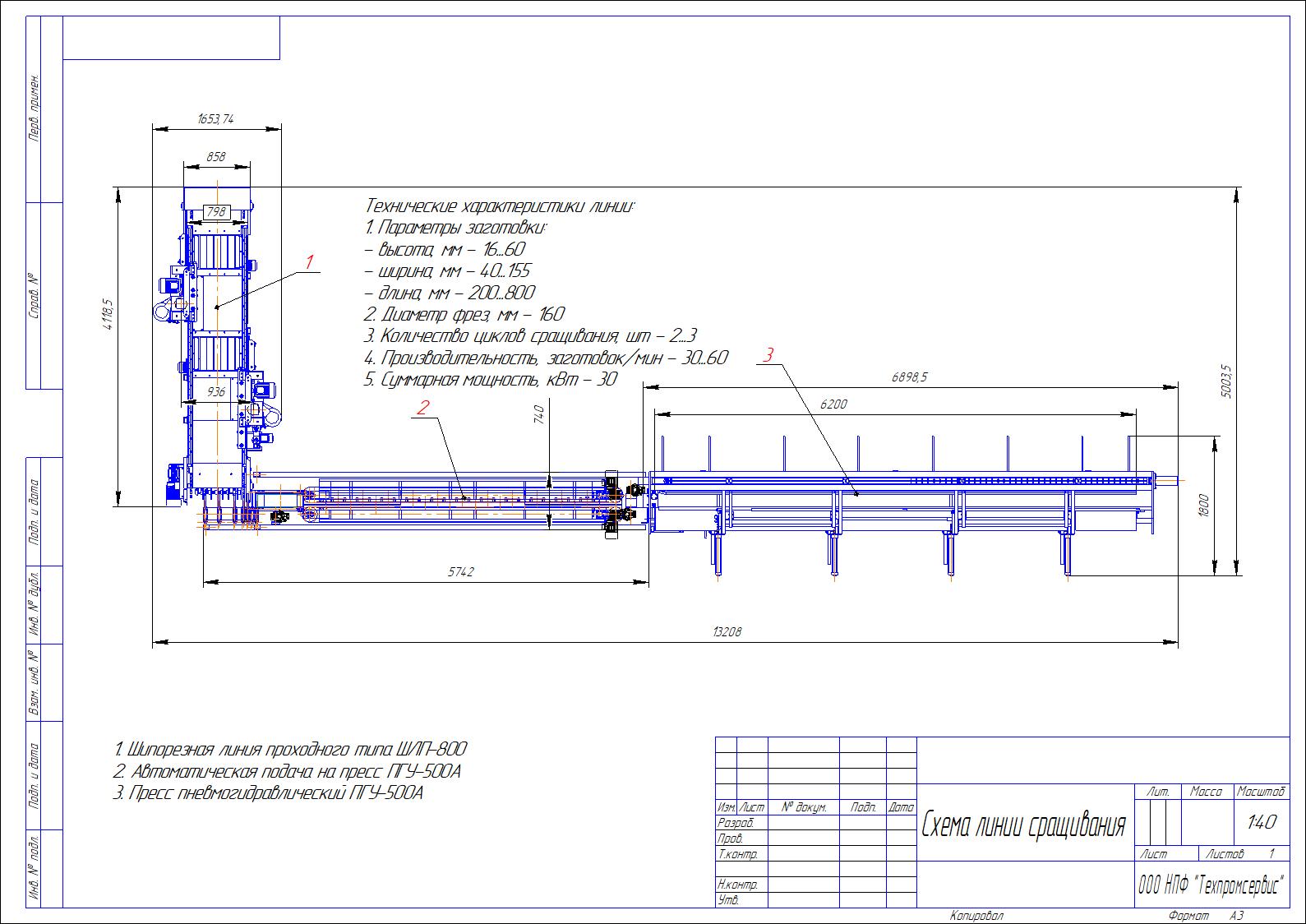Select the 'Н.контр.' row label
The height and width of the screenshot is (924, 1306).
coord(737,885)
